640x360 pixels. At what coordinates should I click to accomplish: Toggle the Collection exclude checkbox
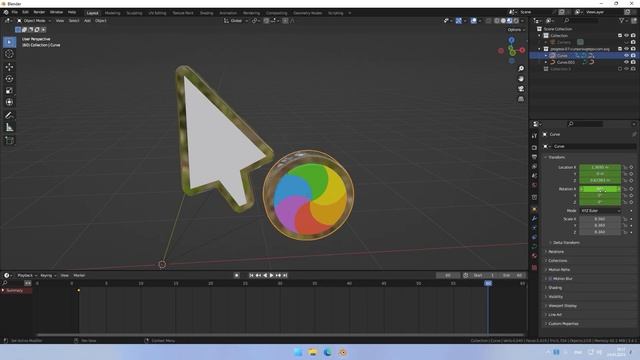coord(620,36)
